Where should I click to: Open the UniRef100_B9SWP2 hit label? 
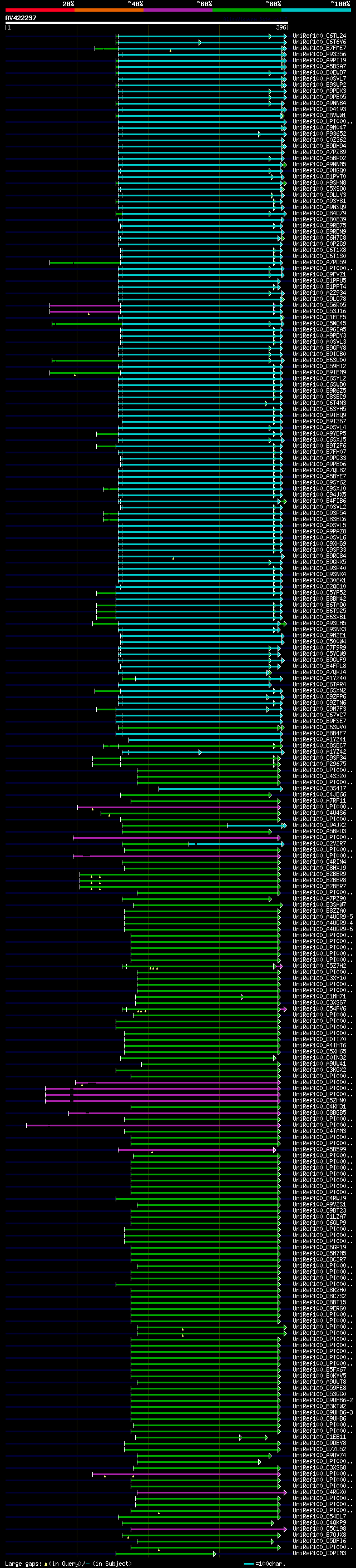(x=319, y=85)
